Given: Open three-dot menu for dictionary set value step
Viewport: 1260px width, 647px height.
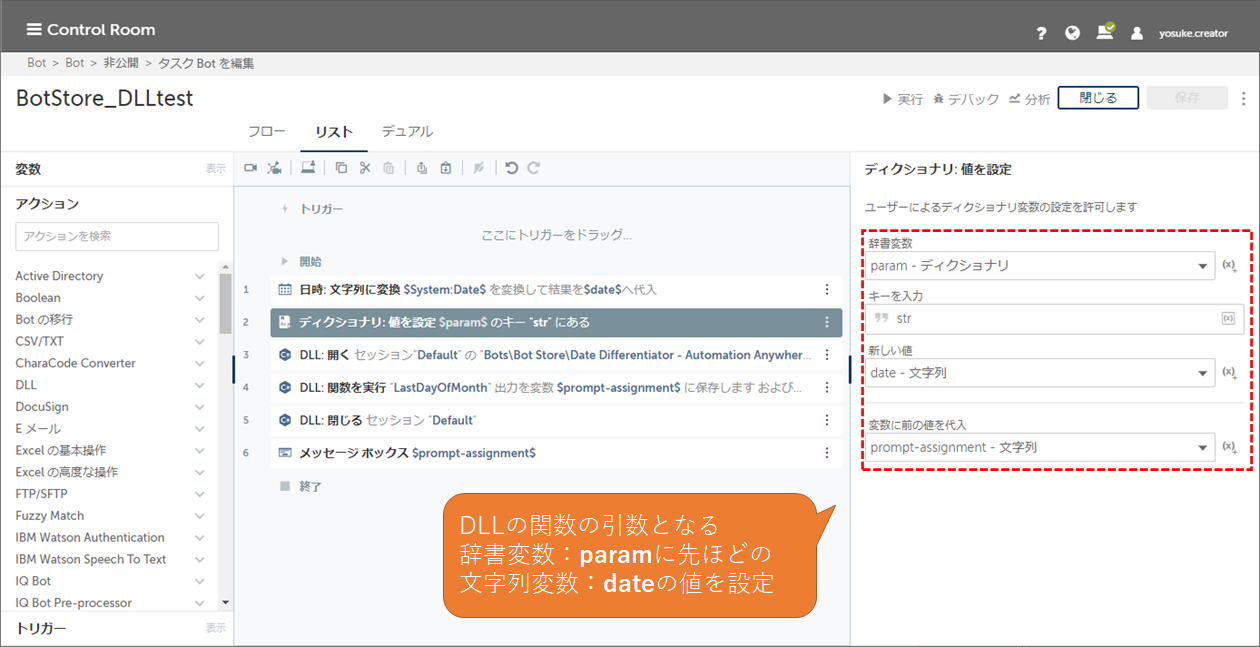Looking at the screenshot, I should 827,322.
